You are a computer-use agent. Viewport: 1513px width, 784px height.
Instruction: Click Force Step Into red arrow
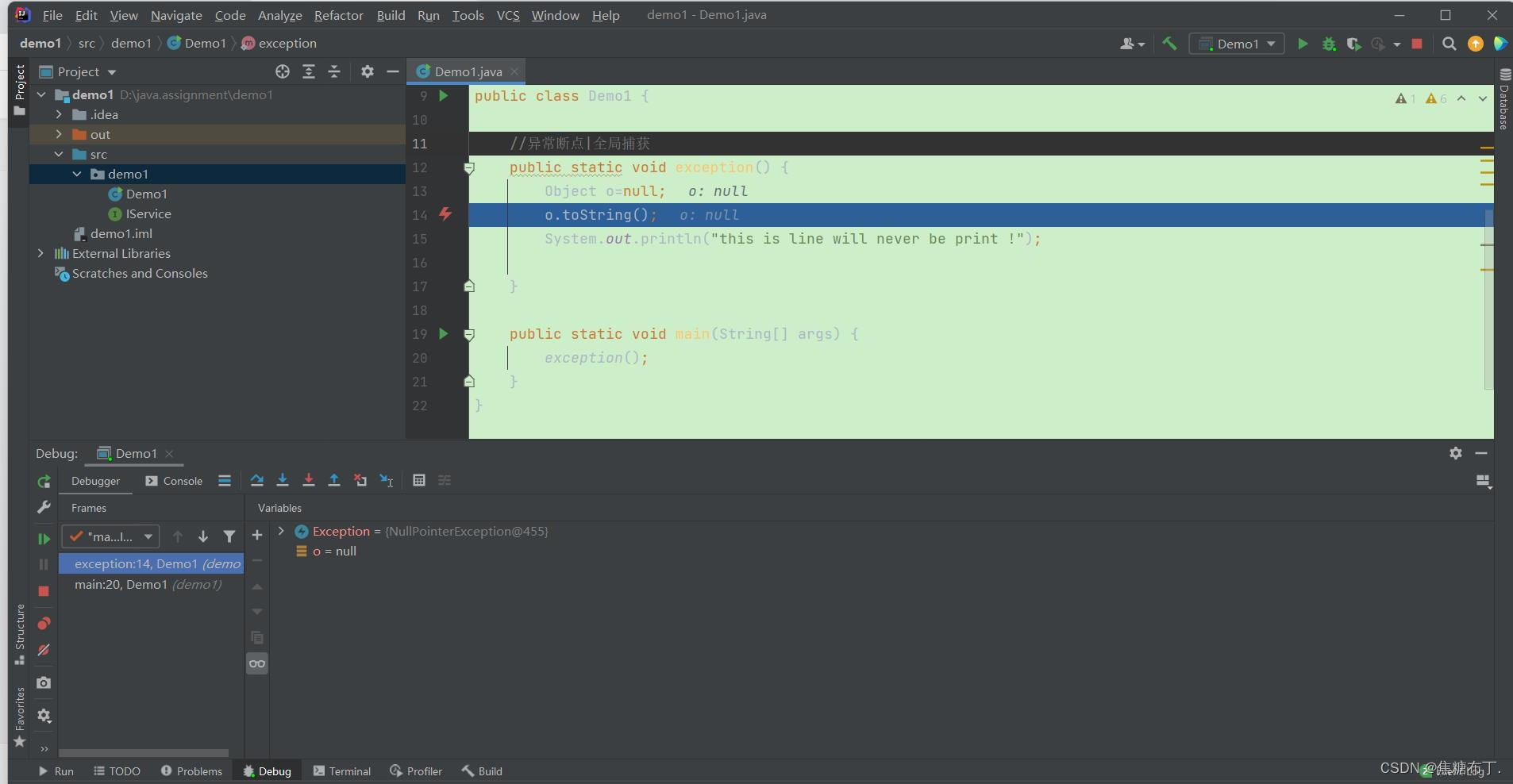coord(309,480)
